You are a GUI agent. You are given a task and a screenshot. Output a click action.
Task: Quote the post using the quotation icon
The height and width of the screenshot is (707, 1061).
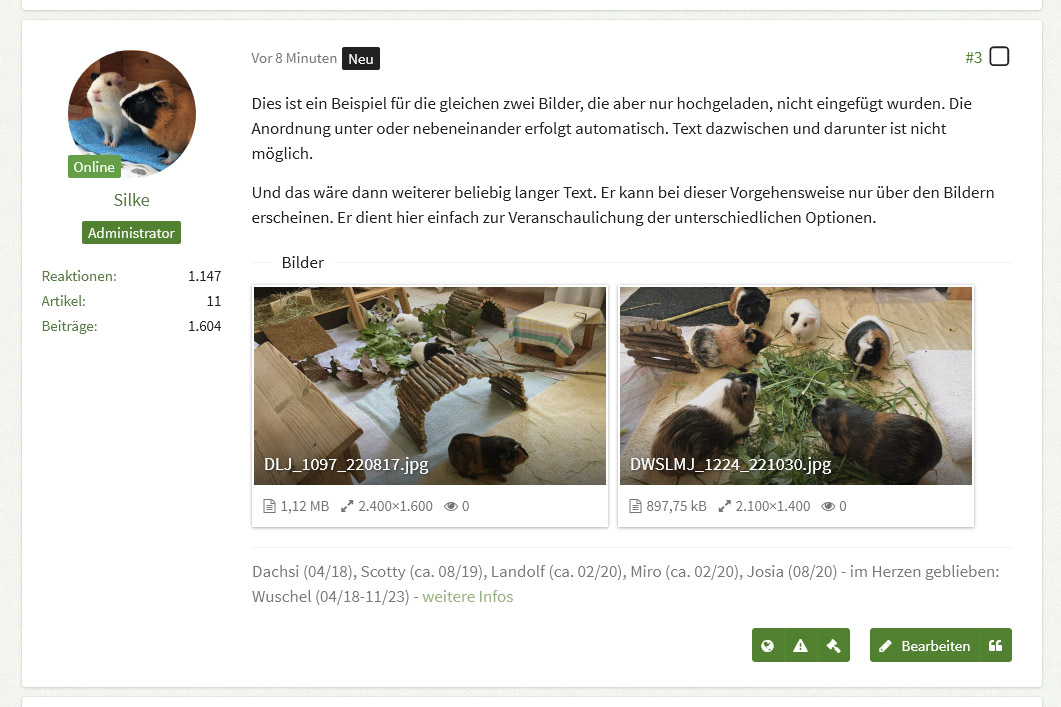(995, 646)
